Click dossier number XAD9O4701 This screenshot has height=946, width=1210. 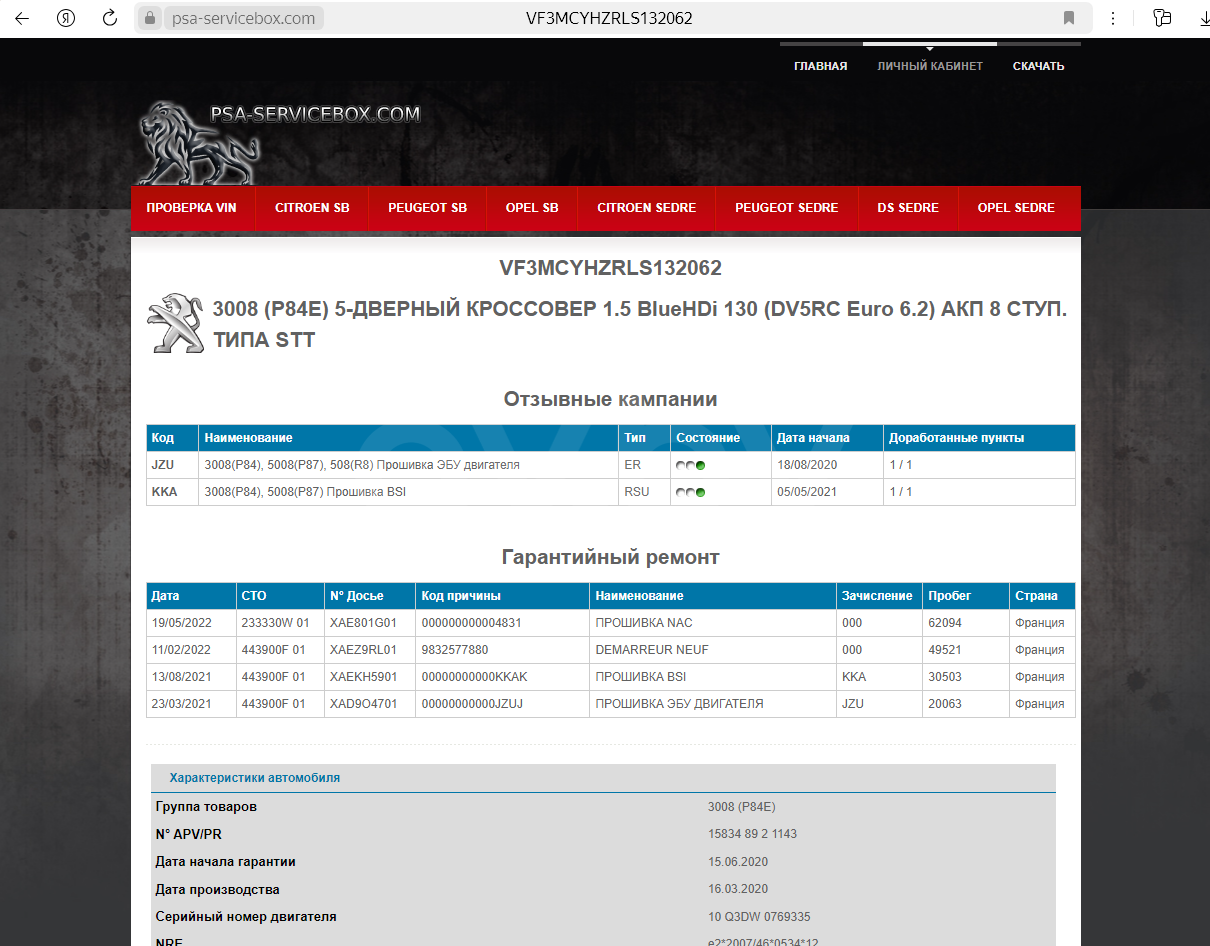pos(363,704)
